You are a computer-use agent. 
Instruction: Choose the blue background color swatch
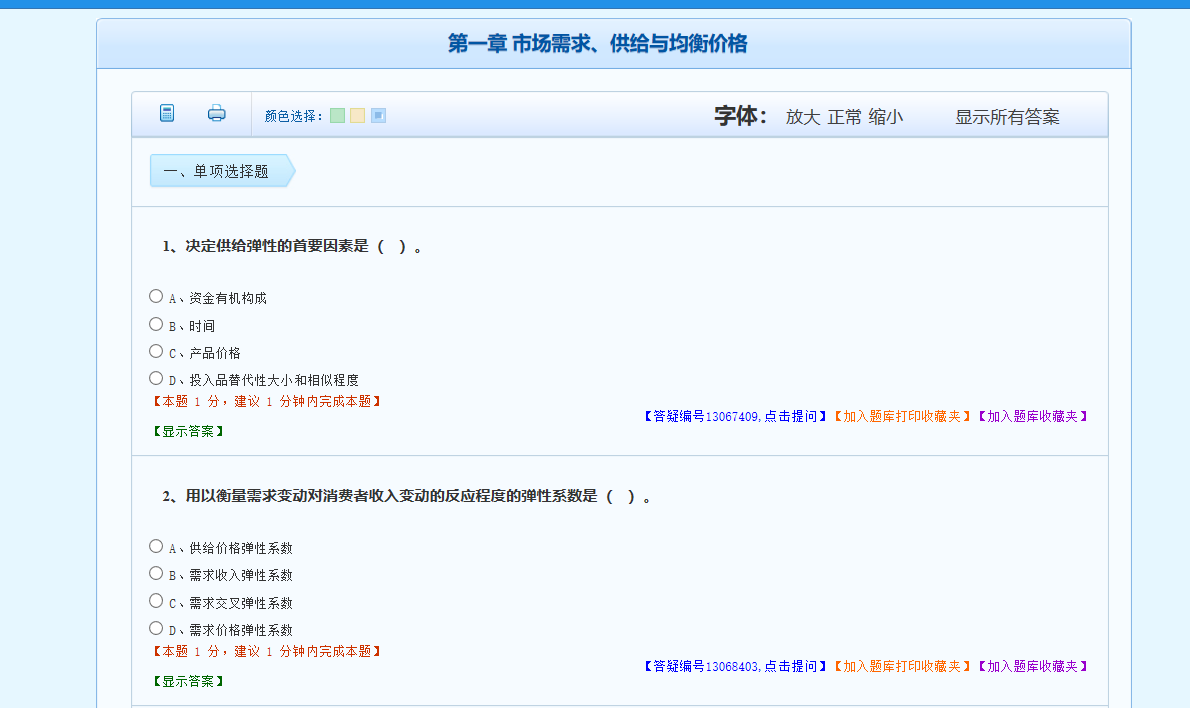[x=378, y=116]
